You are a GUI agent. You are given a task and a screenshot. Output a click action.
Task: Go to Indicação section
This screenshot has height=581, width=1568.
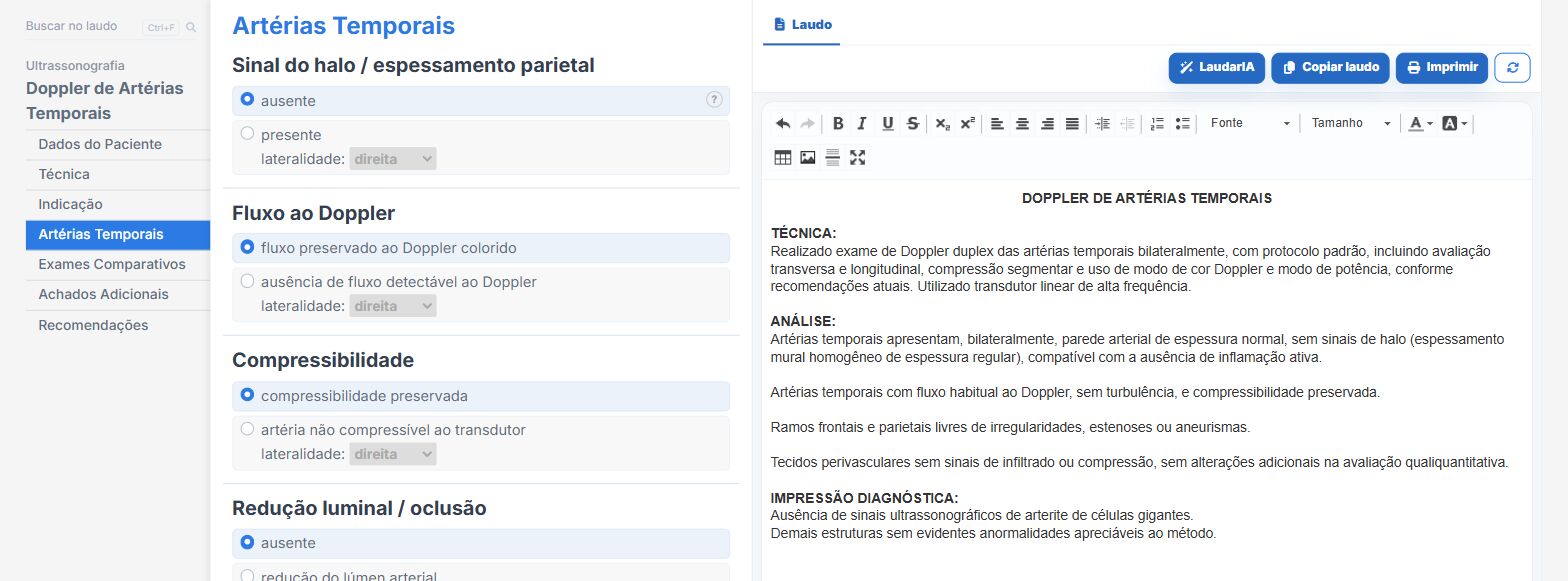pos(118,204)
